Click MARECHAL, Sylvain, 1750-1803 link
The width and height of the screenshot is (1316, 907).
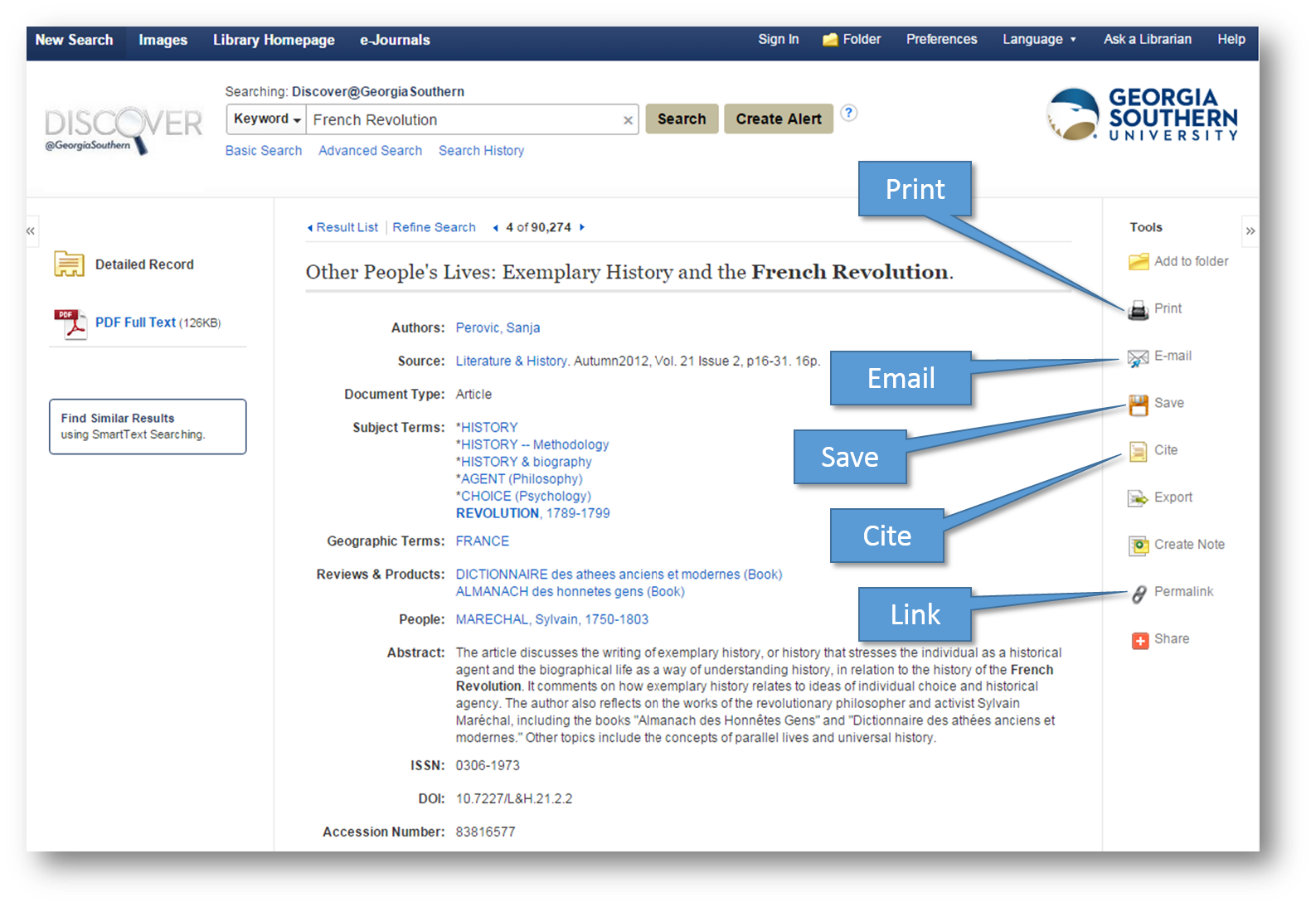click(551, 619)
